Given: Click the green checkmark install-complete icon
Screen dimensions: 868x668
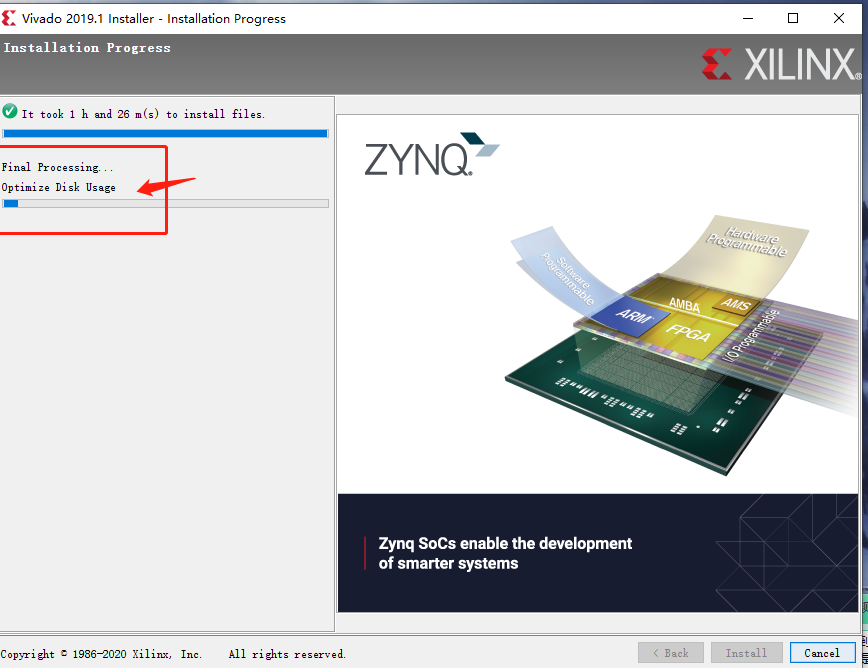Looking at the screenshot, I should pyautogui.click(x=10, y=111).
